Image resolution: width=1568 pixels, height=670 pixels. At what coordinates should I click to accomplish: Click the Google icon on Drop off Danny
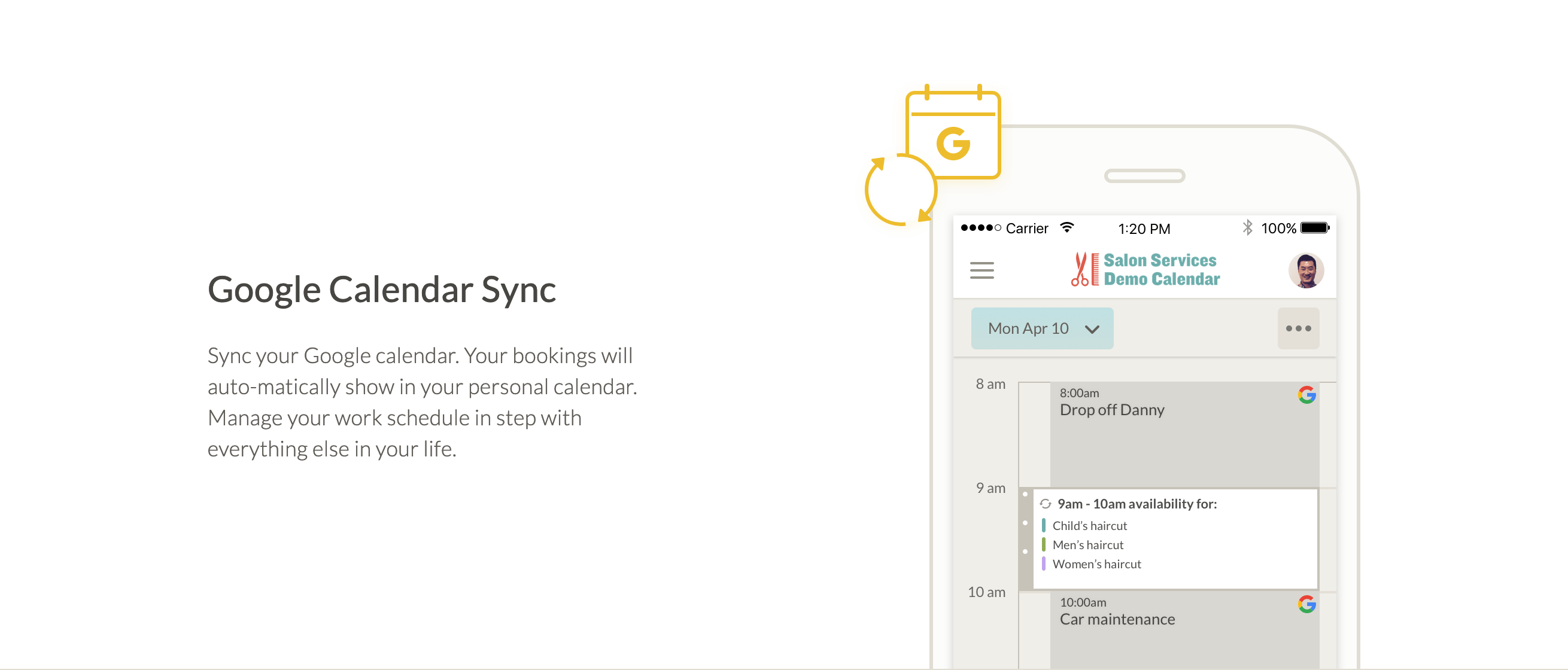click(1306, 395)
